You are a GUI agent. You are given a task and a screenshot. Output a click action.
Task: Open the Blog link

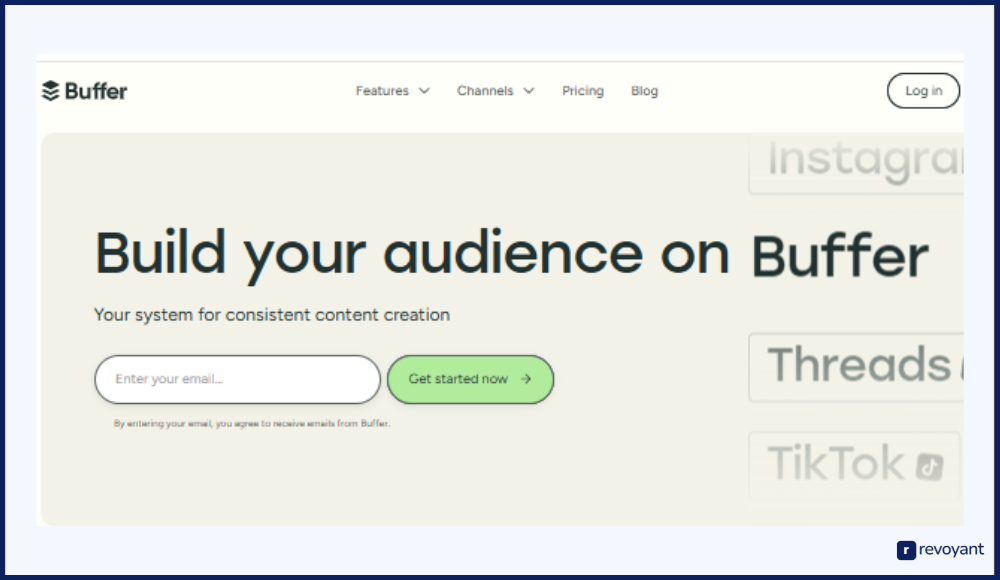(x=644, y=91)
